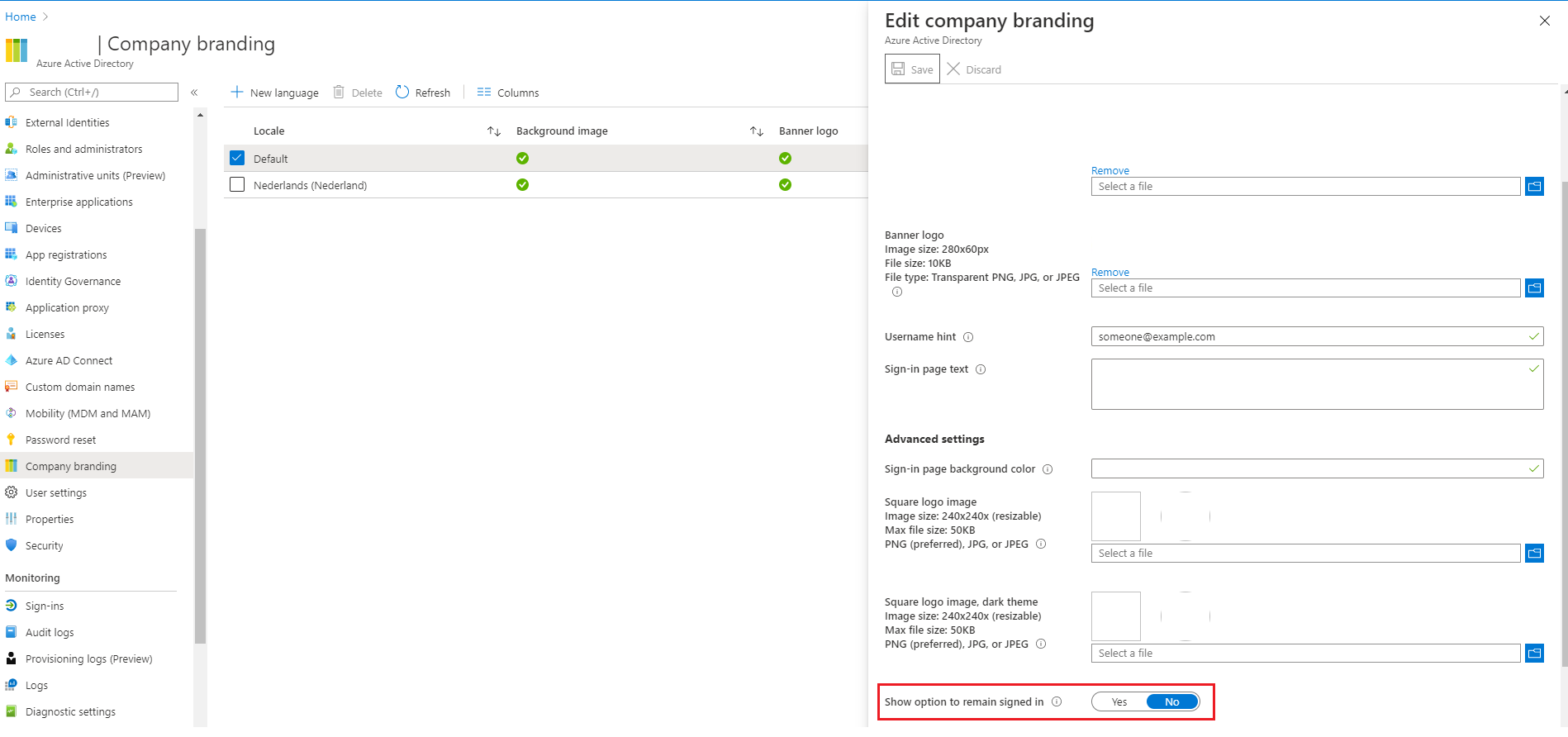Open Application proxy
This screenshot has height=737, width=1568.
click(x=67, y=307)
